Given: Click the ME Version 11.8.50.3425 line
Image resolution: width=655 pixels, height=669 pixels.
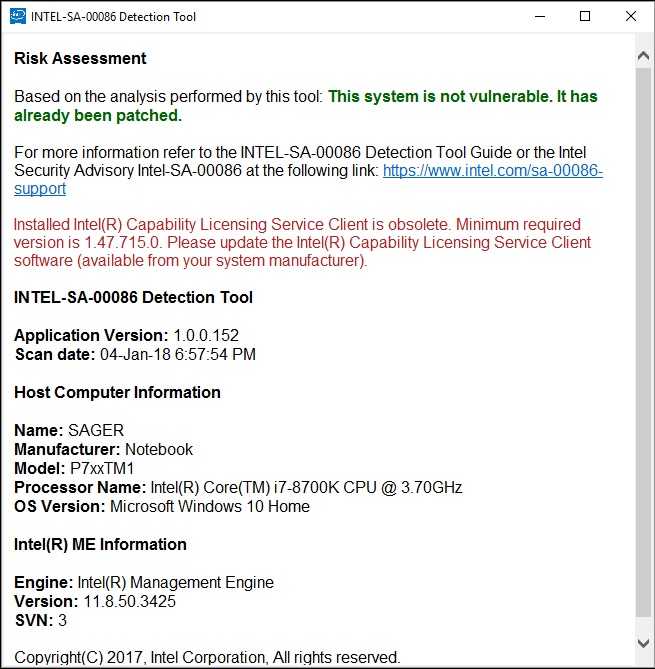Looking at the screenshot, I should point(96,602).
